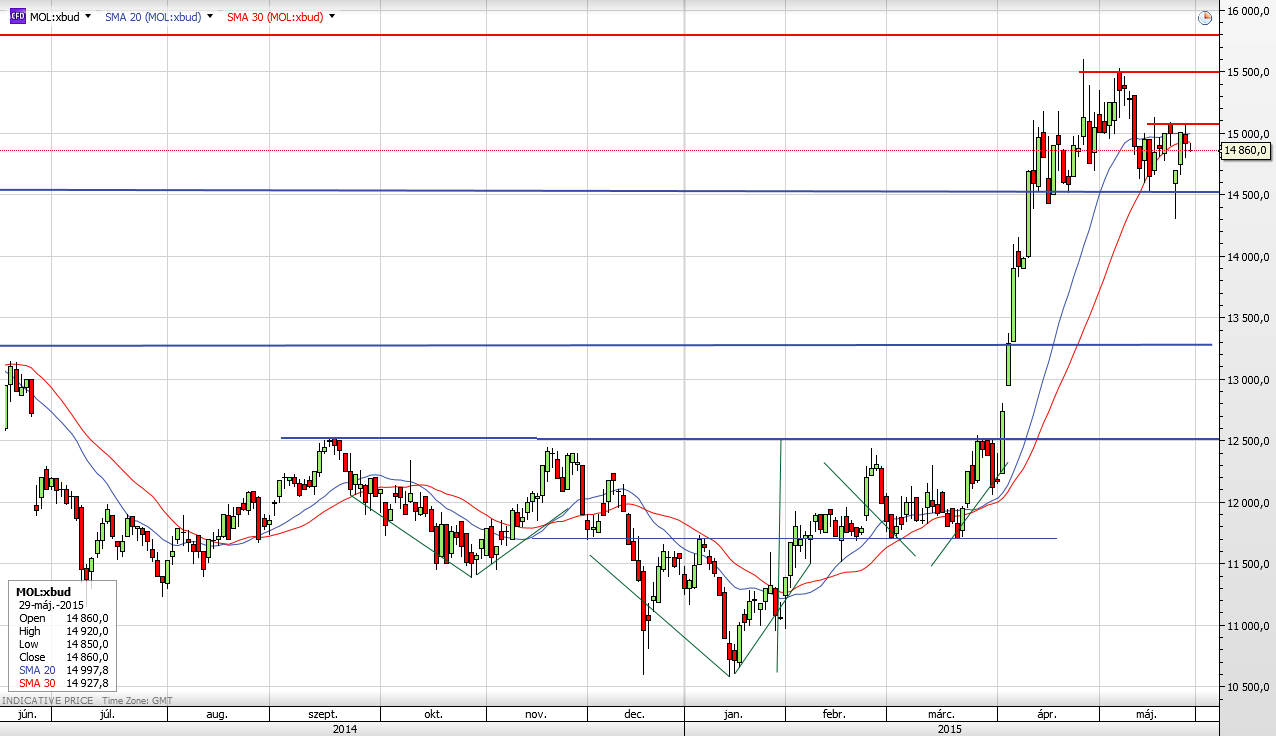Click the 11 000,0 price axis label
The image size is (1276, 736).
(1250, 626)
